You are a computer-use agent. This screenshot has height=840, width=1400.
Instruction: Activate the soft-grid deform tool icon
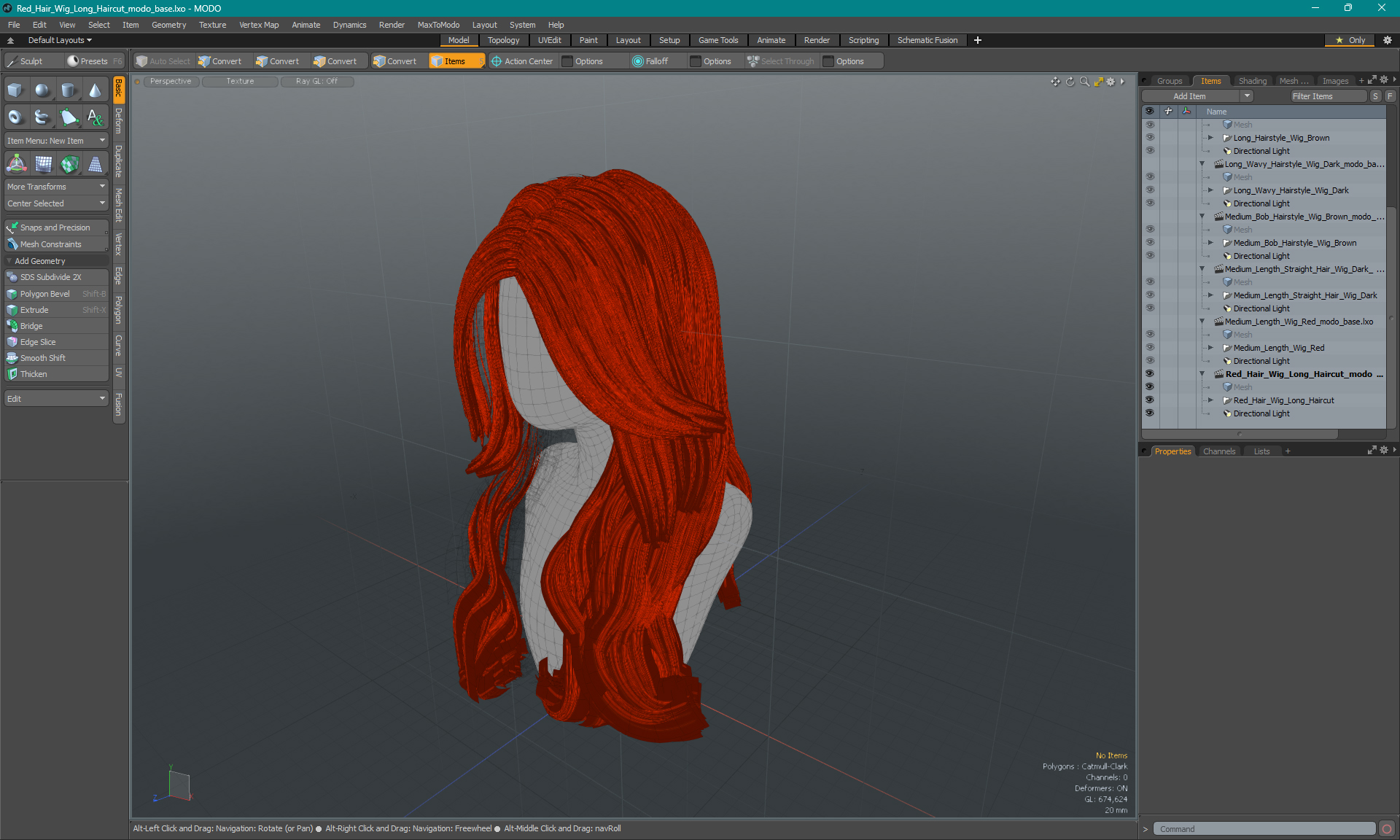43,164
